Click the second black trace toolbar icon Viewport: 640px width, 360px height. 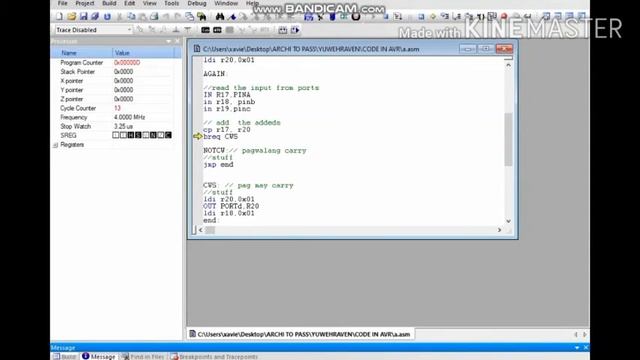(x=217, y=30)
